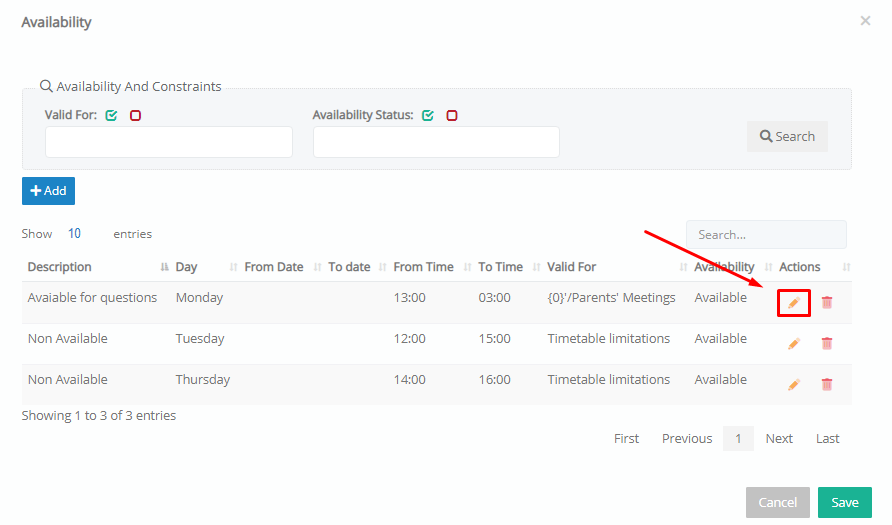Sort table by From Time column
Viewport: 892px width, 525px height.
click(431, 267)
